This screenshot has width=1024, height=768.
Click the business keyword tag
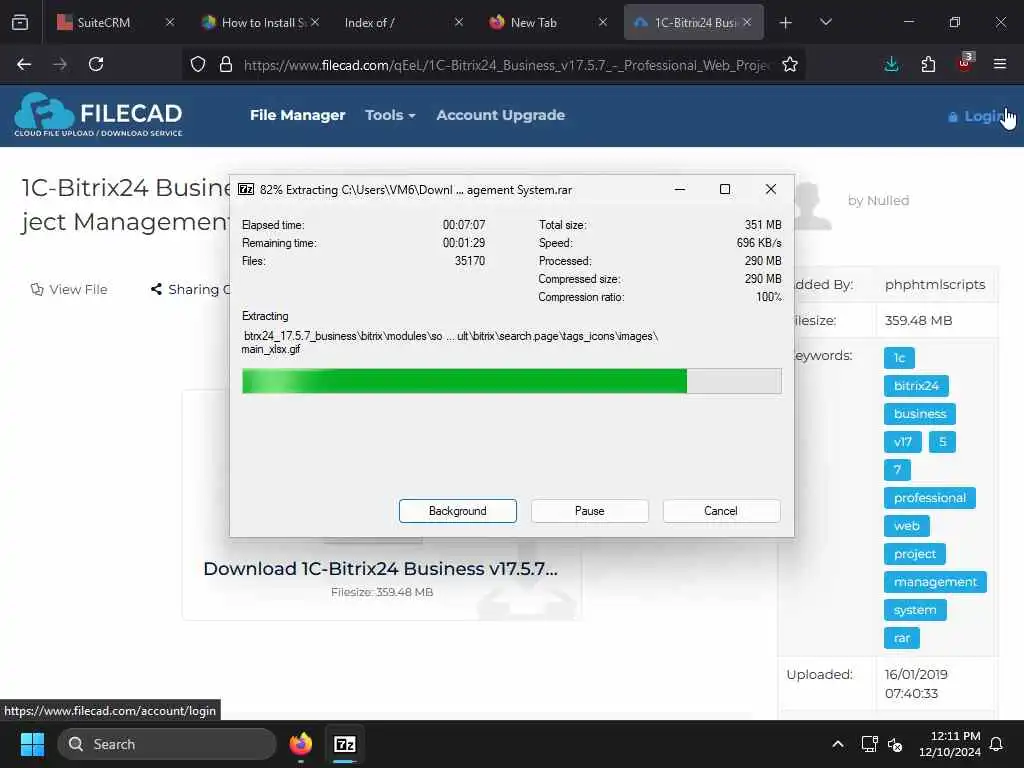point(920,414)
